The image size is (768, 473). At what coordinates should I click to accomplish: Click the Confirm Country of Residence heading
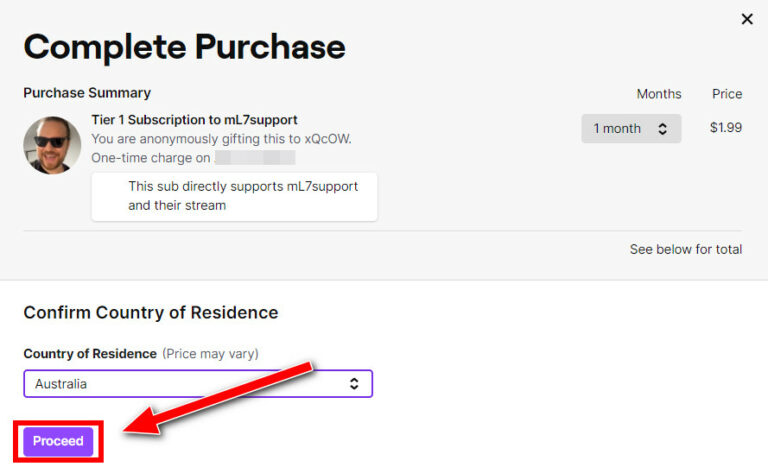pos(150,313)
